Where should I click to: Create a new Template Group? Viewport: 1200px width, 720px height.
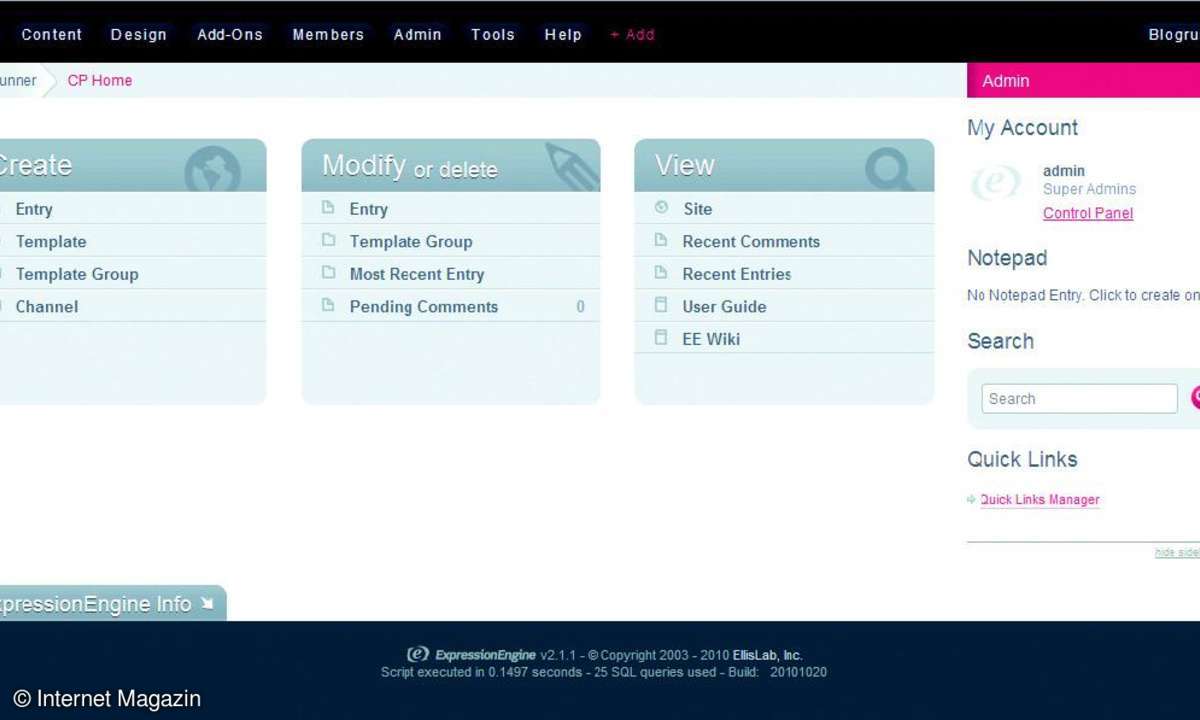pyautogui.click(x=77, y=274)
